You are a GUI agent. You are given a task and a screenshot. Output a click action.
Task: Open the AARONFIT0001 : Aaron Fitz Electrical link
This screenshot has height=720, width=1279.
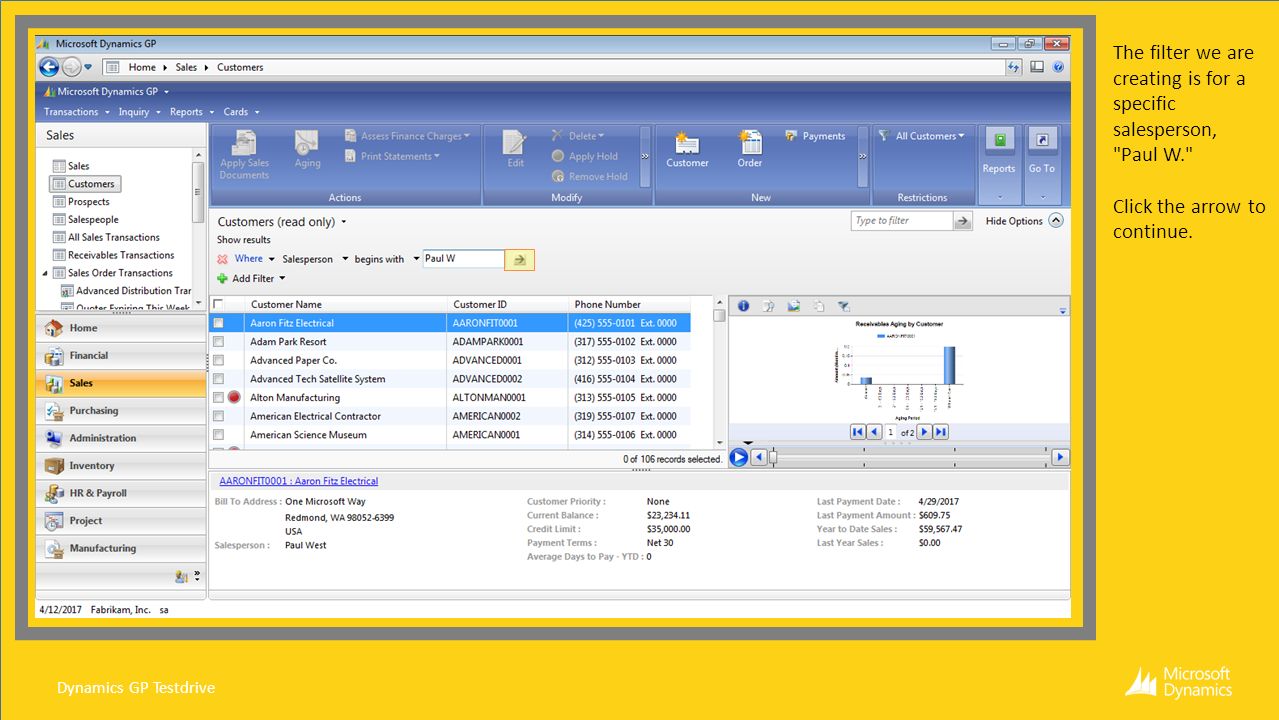[299, 481]
